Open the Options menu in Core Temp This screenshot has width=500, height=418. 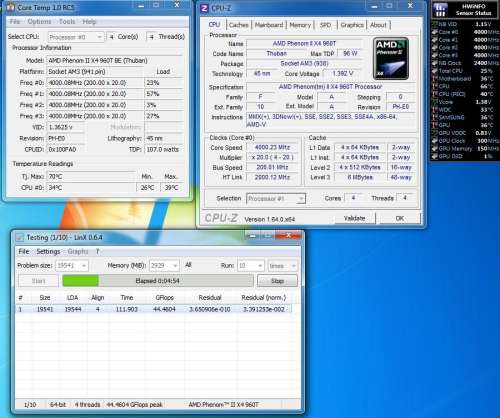coord(39,22)
